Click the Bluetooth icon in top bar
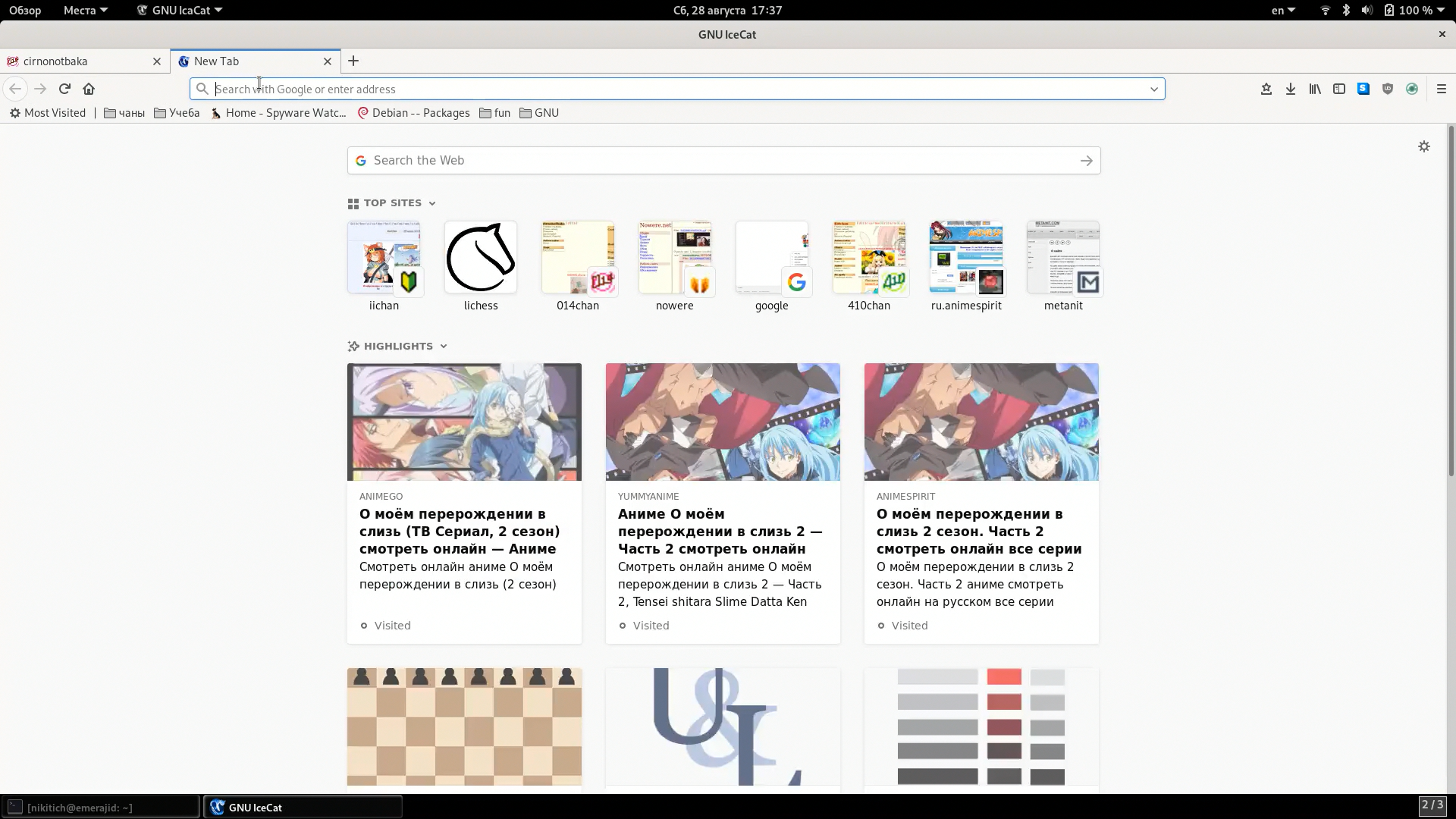This screenshot has width=1456, height=819. tap(1346, 10)
